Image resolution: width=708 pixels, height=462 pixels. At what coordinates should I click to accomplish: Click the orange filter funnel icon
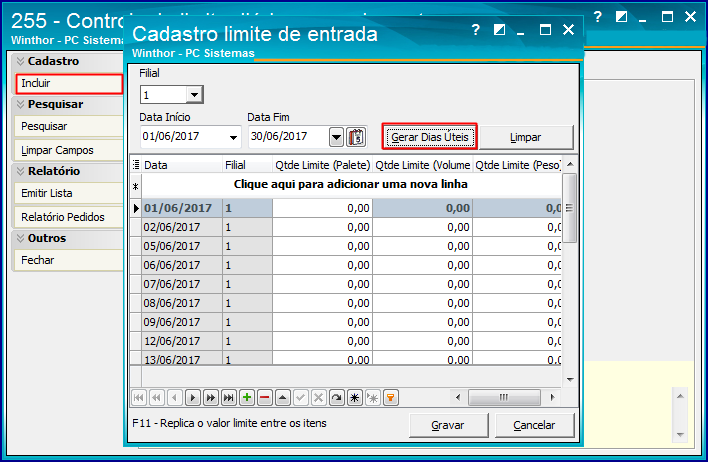pos(391,398)
